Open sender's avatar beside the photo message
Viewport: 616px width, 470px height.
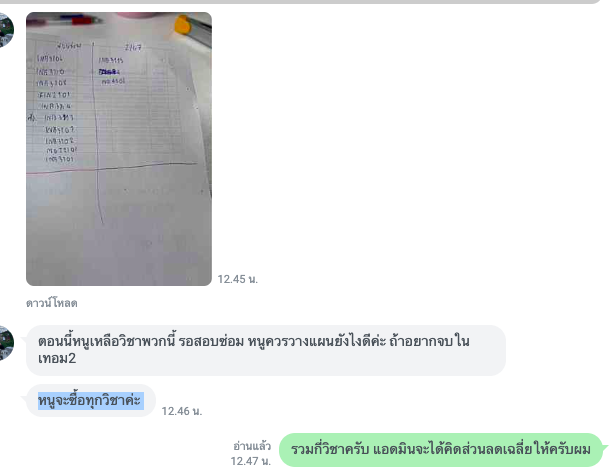(x=6, y=30)
